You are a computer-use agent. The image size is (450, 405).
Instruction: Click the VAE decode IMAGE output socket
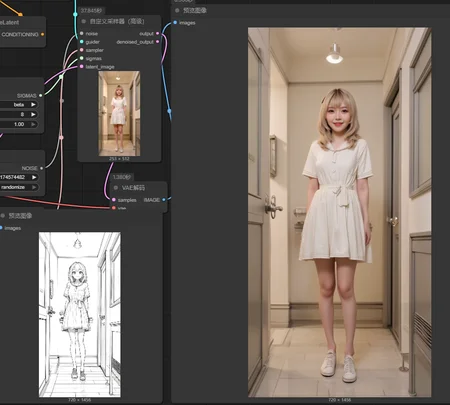coord(164,200)
